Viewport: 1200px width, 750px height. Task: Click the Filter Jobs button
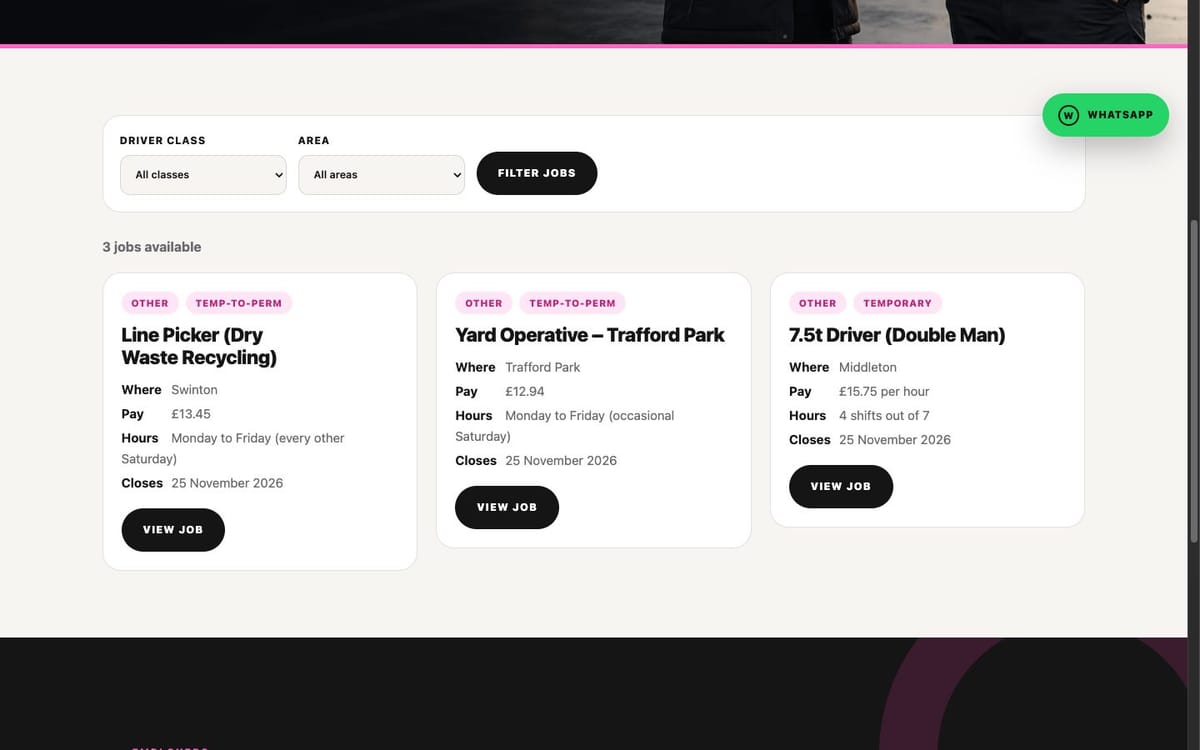pyautogui.click(x=537, y=173)
